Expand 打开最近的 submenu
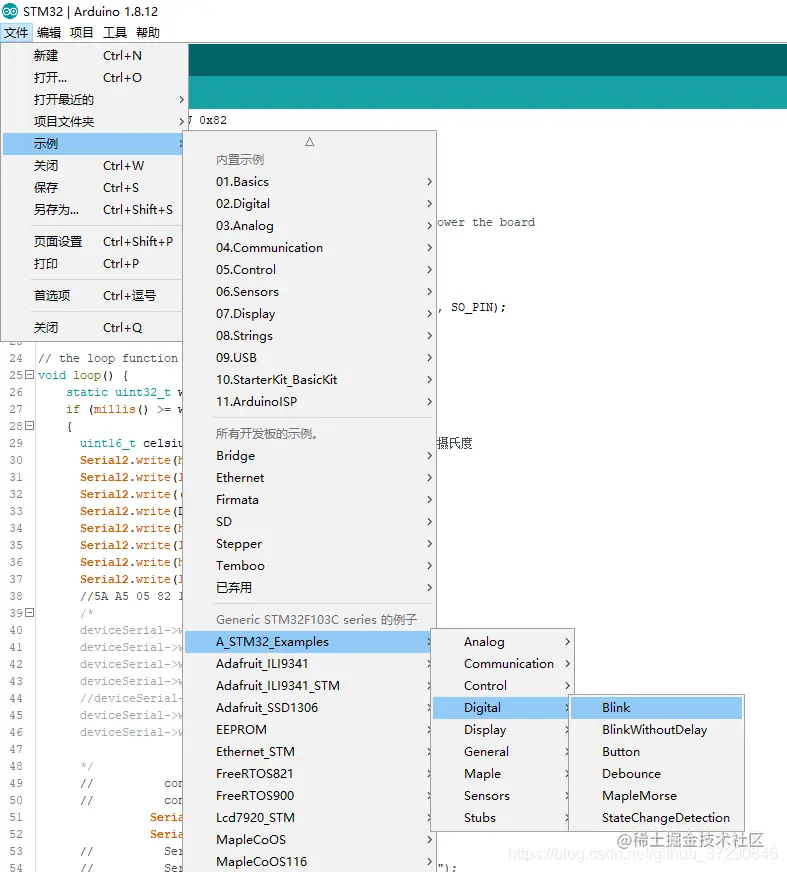 click(93, 100)
